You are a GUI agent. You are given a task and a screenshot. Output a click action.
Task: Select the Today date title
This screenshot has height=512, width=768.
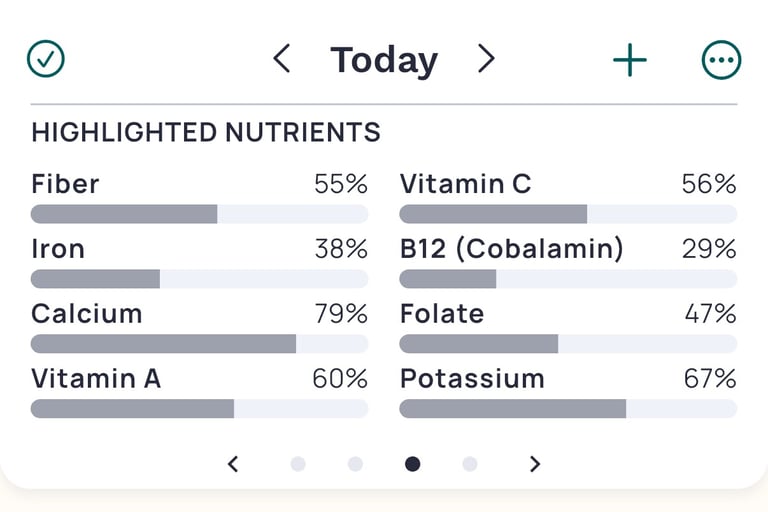(x=384, y=60)
